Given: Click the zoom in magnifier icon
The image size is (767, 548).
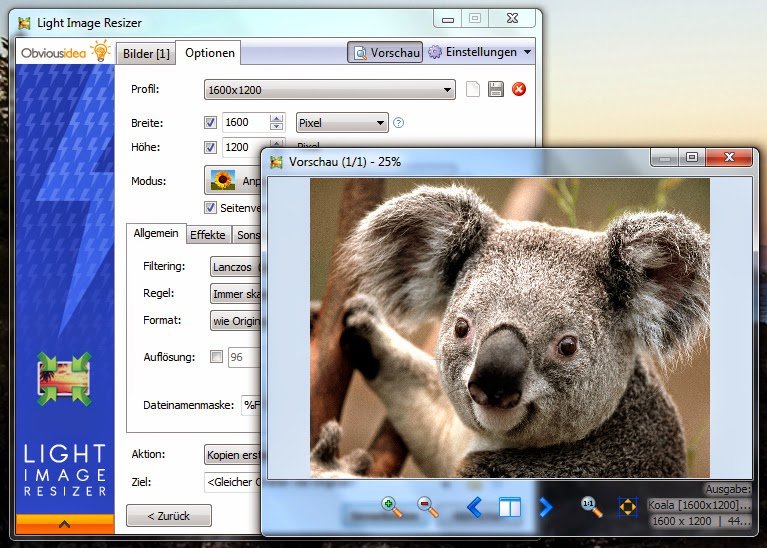Looking at the screenshot, I should pyautogui.click(x=392, y=507).
